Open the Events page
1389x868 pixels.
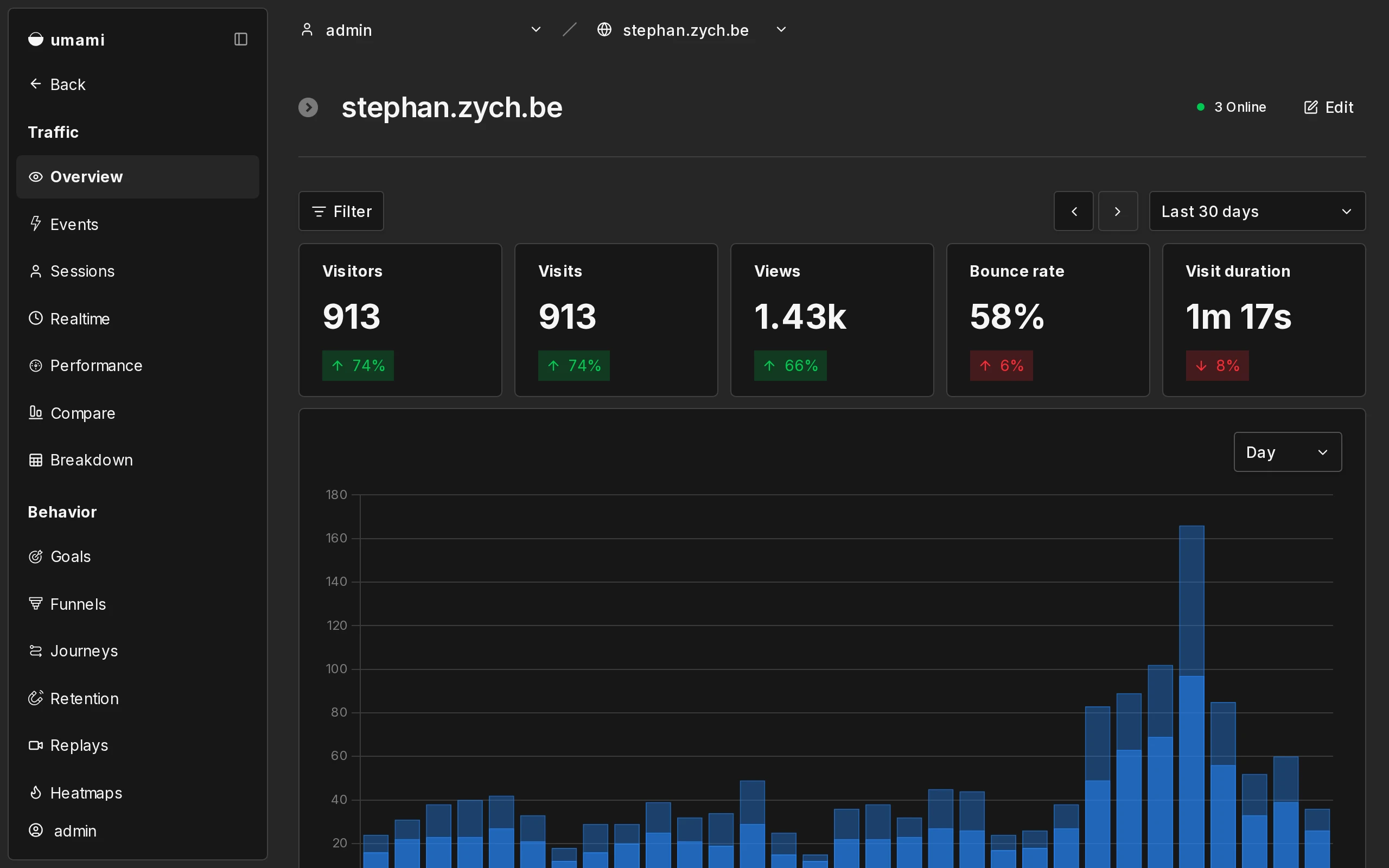coord(138,224)
